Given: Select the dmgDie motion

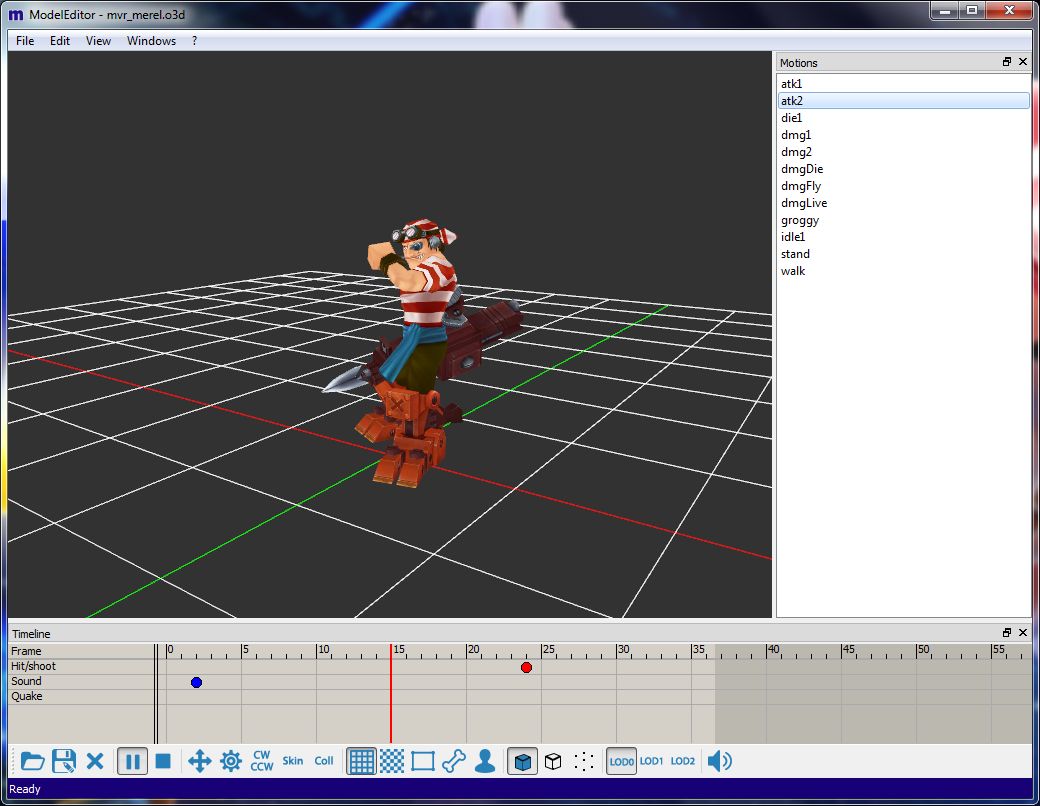Looking at the screenshot, I should [x=903, y=168].
